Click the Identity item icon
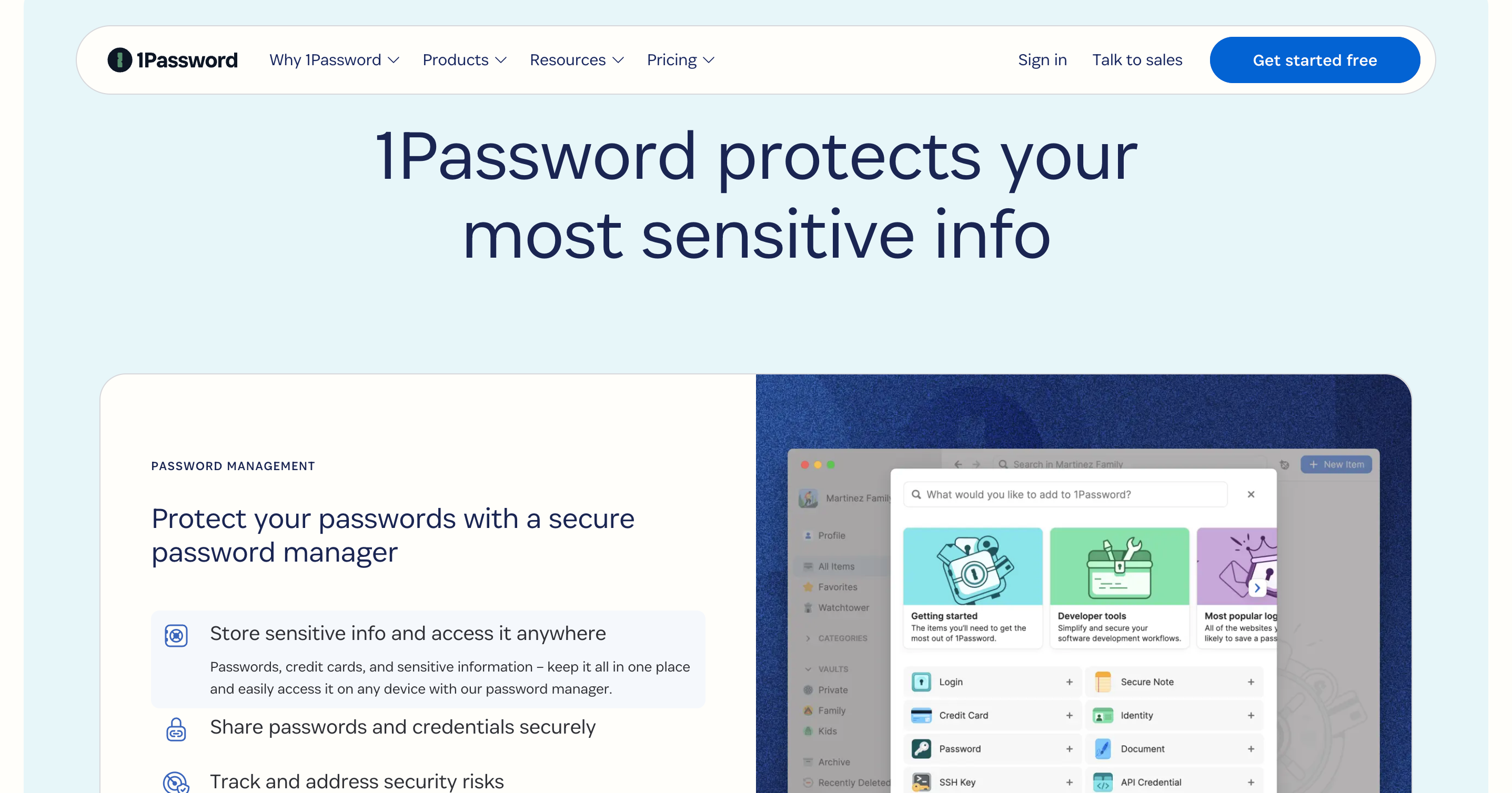Viewport: 1512px width, 793px height. (x=1102, y=717)
